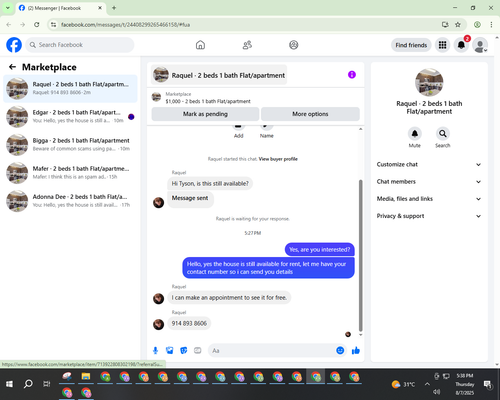Image resolution: width=500 pixels, height=400 pixels.
Task: Open the Chrome three-dot menu
Action: (491, 25)
